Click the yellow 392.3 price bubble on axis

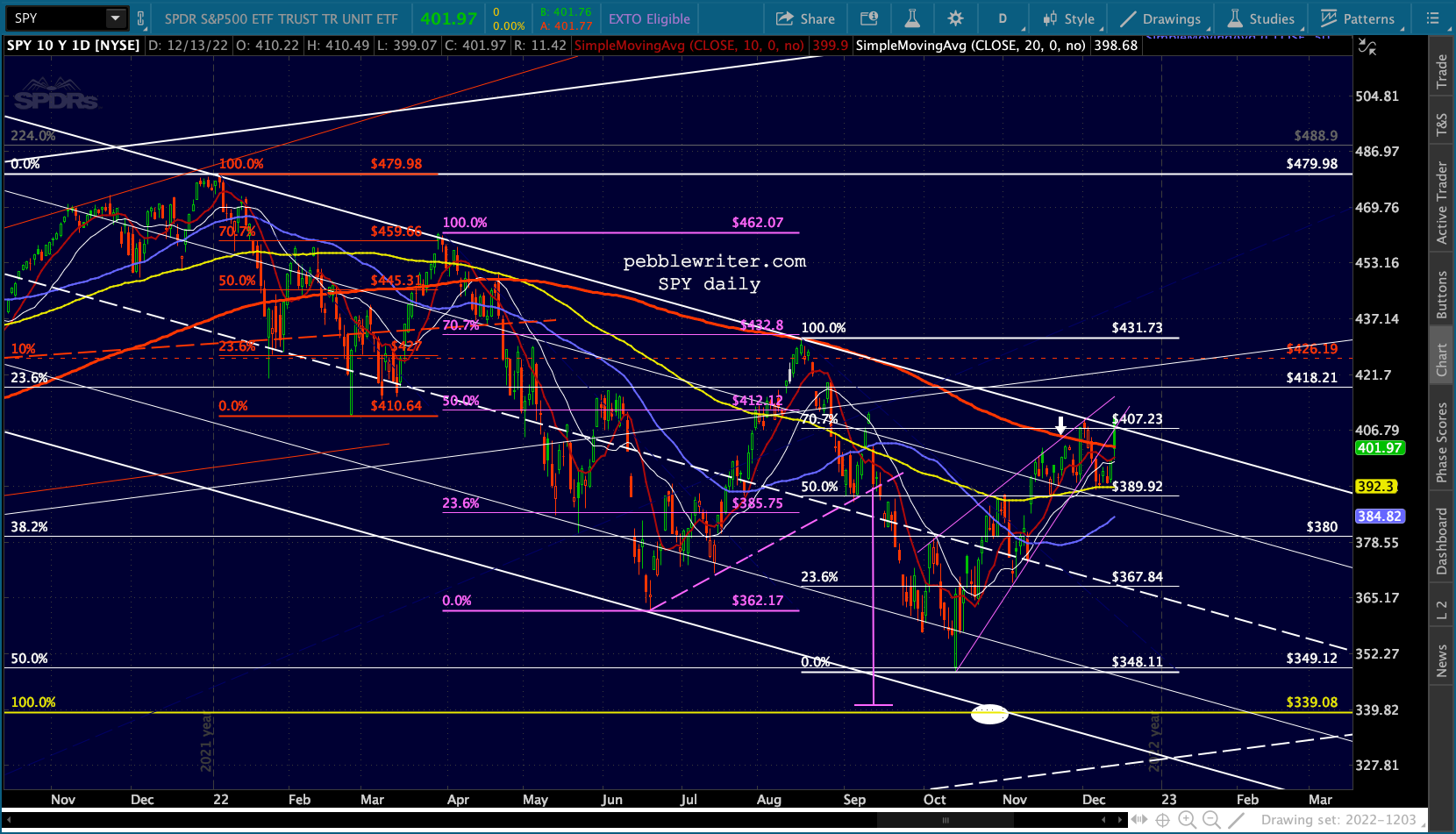1376,487
